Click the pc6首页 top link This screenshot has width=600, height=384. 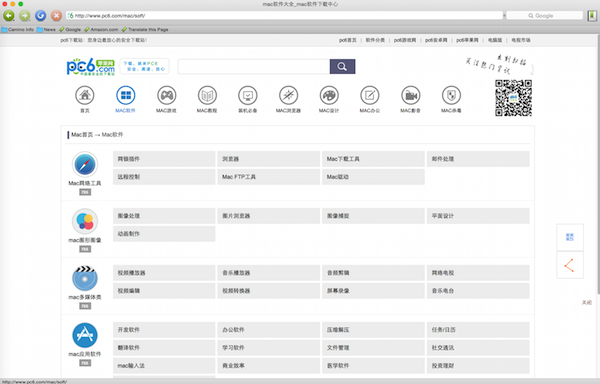coord(347,40)
